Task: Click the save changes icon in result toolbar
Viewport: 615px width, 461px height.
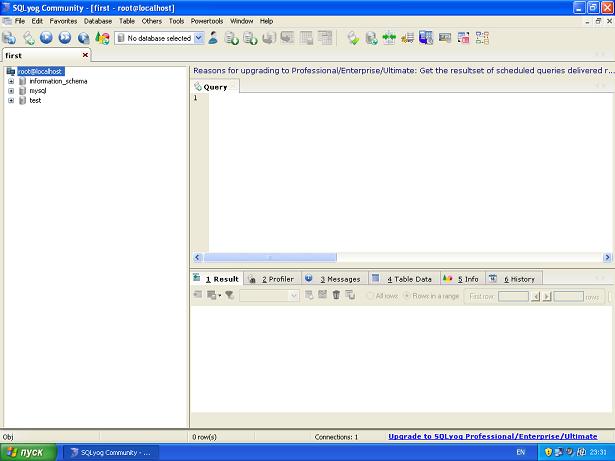Action: pyautogui.click(x=322, y=294)
